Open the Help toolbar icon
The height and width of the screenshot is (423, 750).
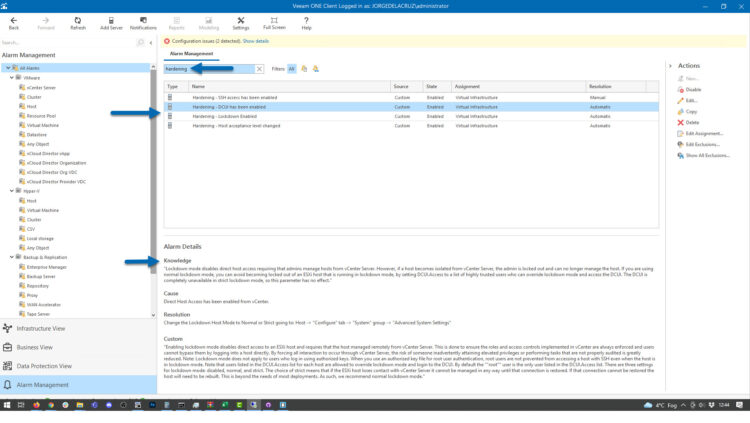[306, 23]
